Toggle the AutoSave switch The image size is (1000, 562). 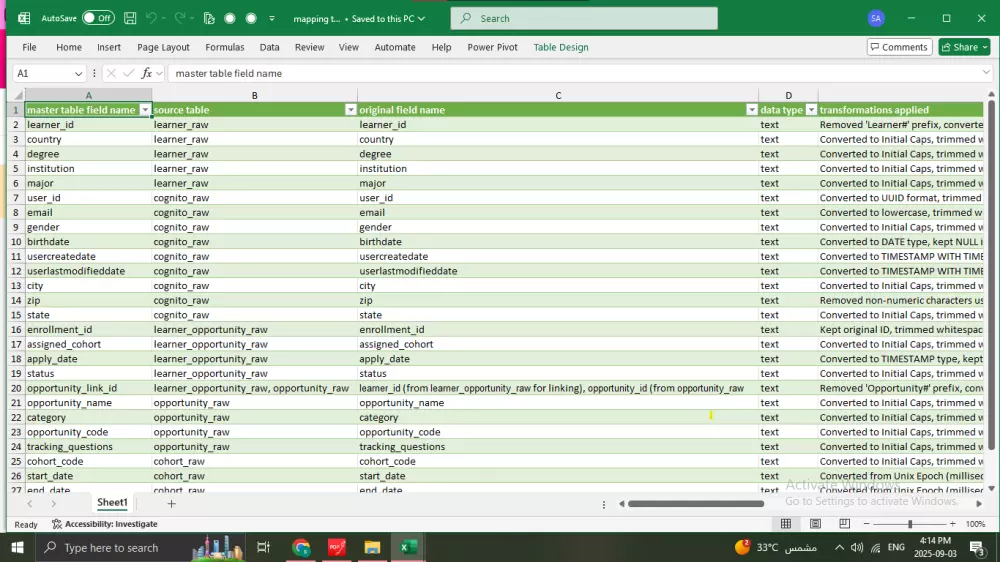(x=97, y=18)
